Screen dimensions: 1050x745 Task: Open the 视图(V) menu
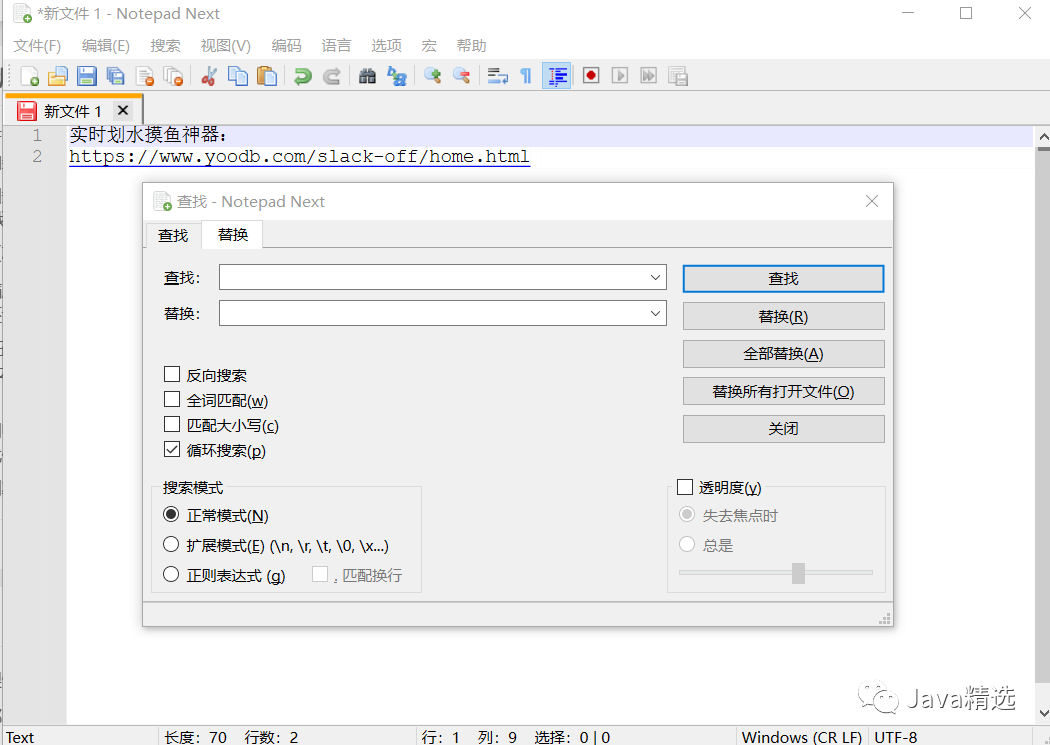tap(226, 46)
